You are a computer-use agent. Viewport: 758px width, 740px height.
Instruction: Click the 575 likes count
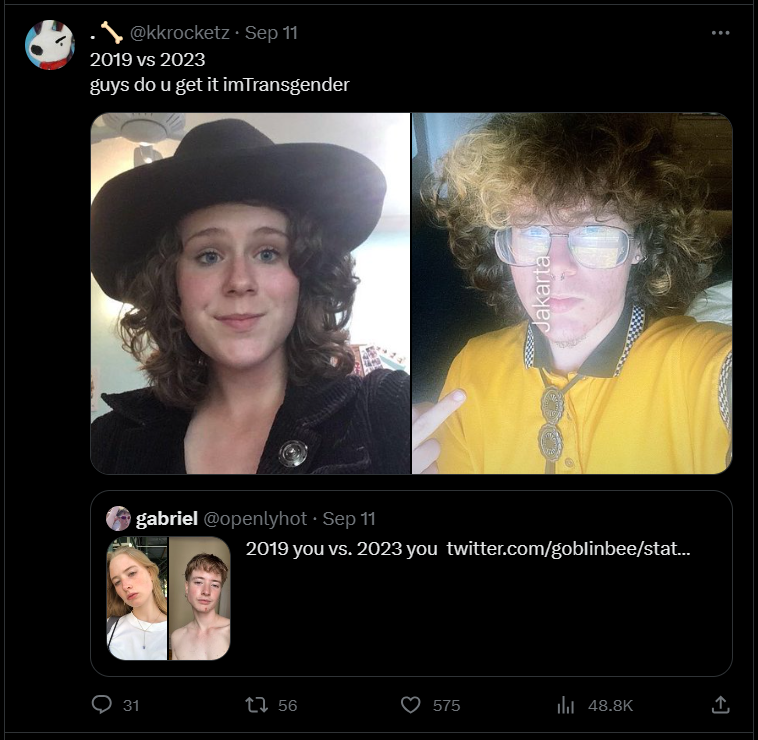(x=446, y=706)
